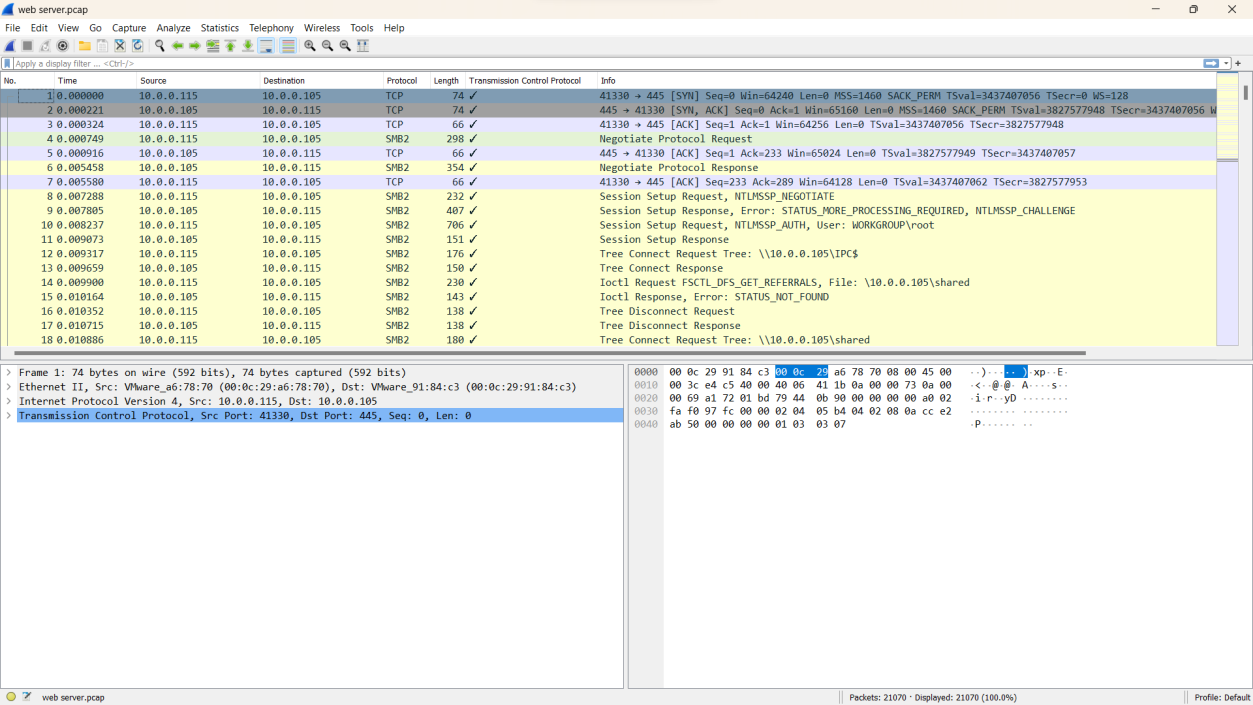1253x705 pixels.
Task: Expand the Ethernet II tree item
Action: click(x=9, y=387)
